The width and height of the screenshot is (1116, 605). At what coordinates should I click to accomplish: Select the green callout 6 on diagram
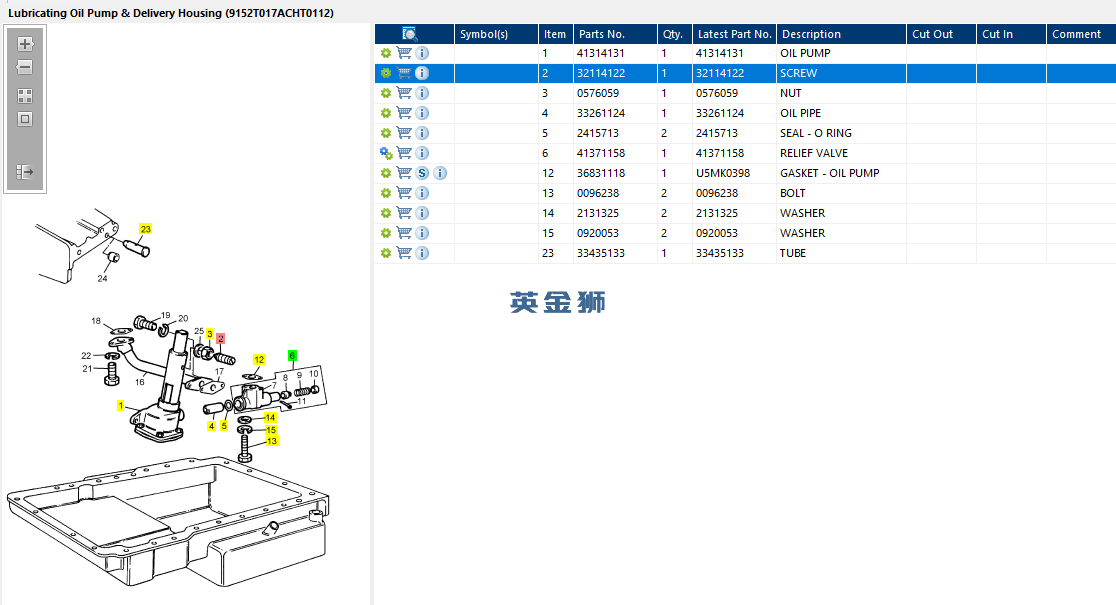(292, 355)
